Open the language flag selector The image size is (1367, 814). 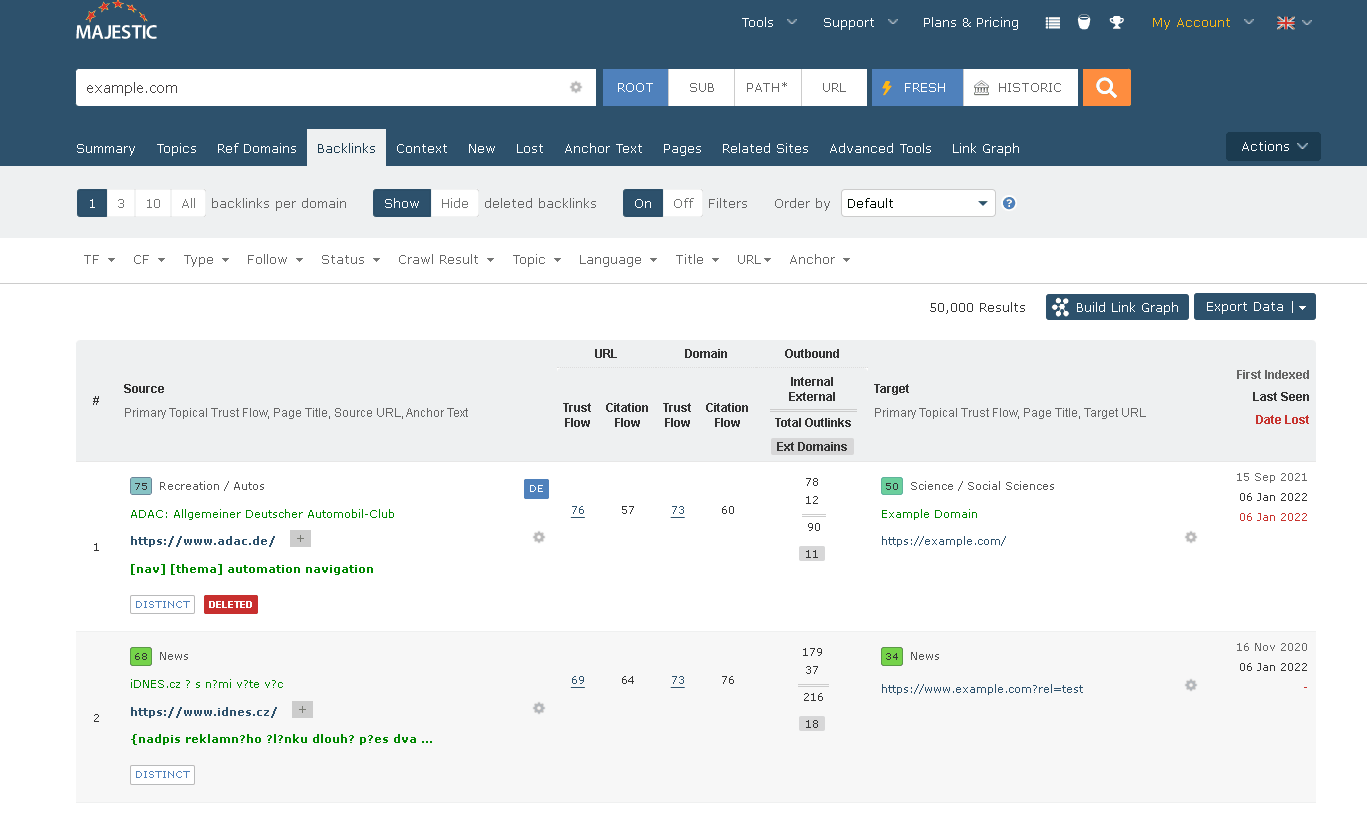1294,22
